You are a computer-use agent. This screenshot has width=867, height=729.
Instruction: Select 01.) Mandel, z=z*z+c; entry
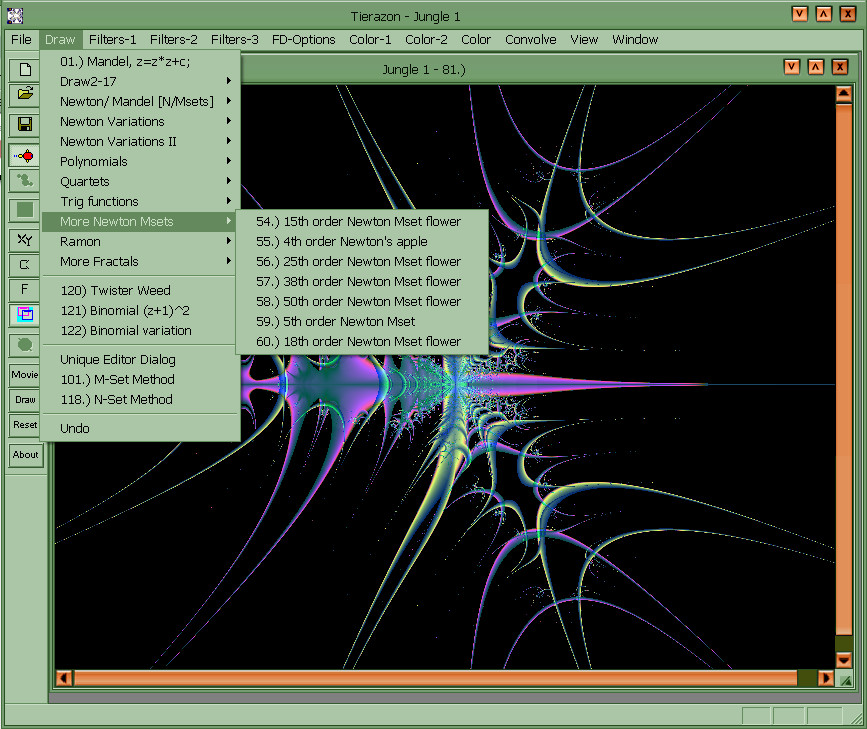[140, 61]
